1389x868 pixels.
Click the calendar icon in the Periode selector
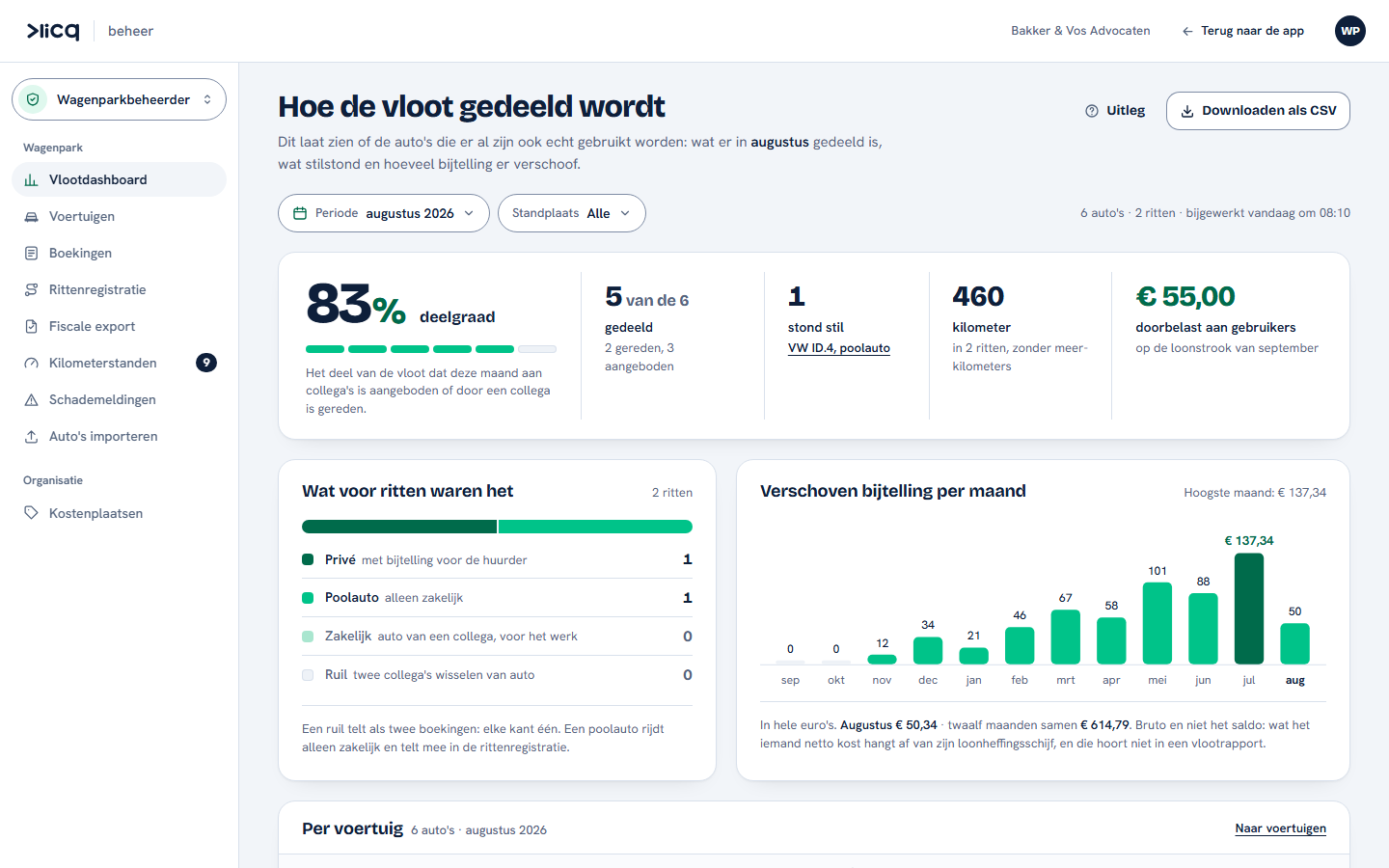coord(300,213)
